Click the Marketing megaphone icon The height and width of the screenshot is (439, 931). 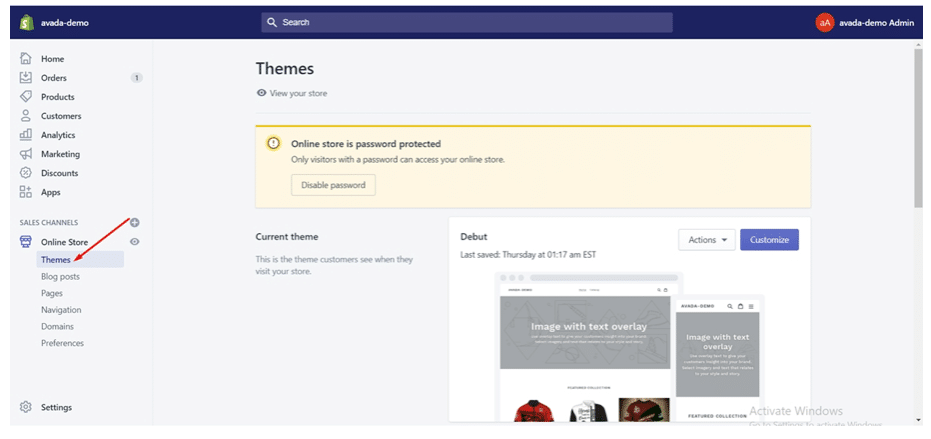[26, 154]
